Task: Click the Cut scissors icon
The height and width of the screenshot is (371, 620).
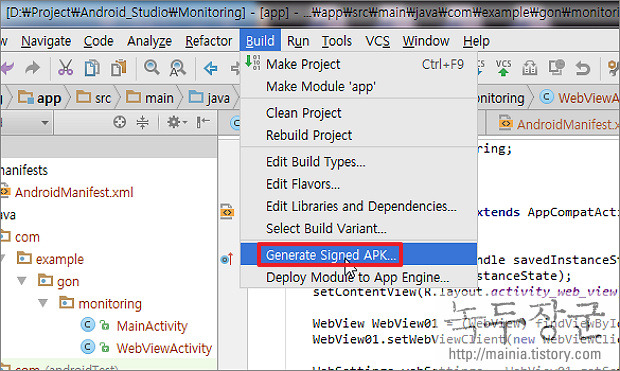Action: tap(65, 68)
